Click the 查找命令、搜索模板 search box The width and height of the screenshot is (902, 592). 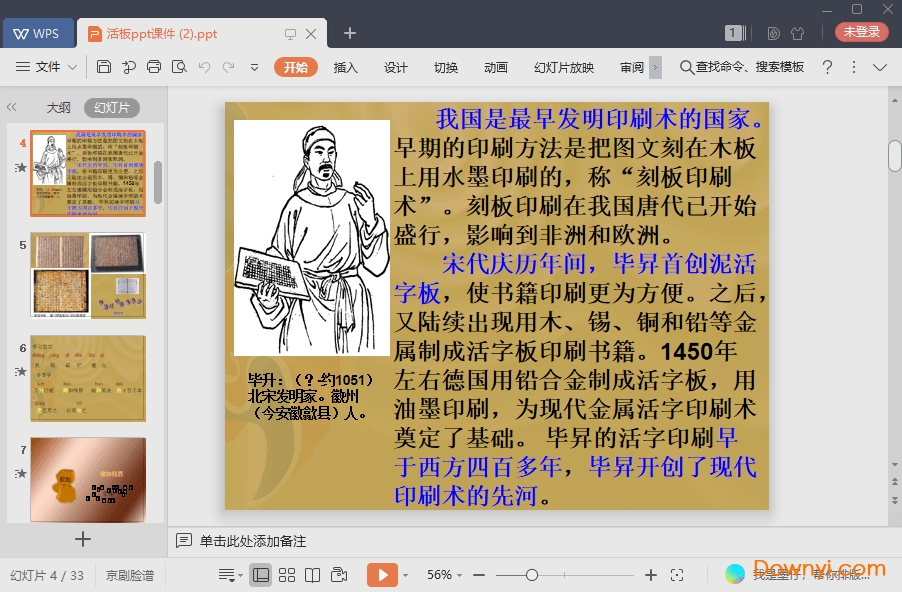click(742, 67)
